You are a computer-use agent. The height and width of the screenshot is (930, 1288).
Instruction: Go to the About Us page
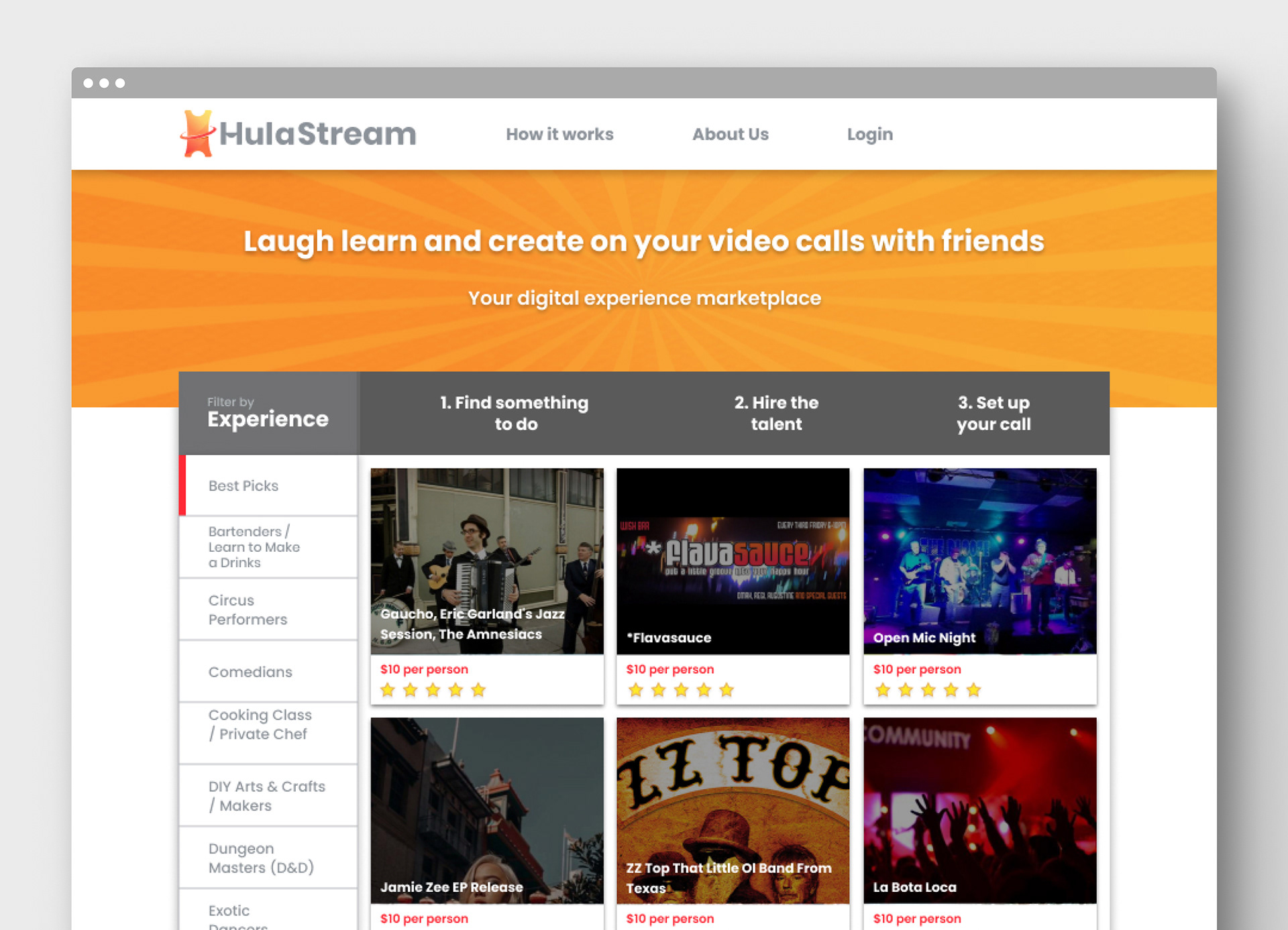coord(730,134)
